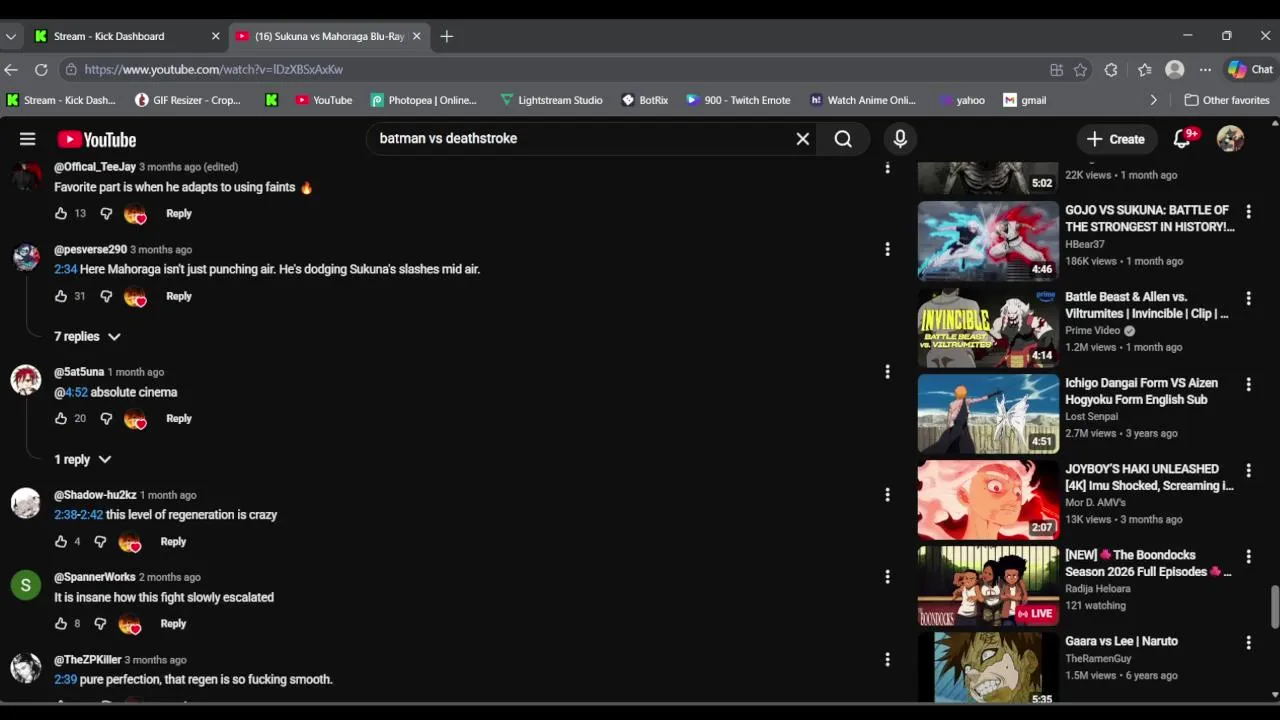This screenshot has width=1280, height=720.
Task: Open options menu for @Offical_TeeJay comment
Action: pyautogui.click(x=887, y=167)
